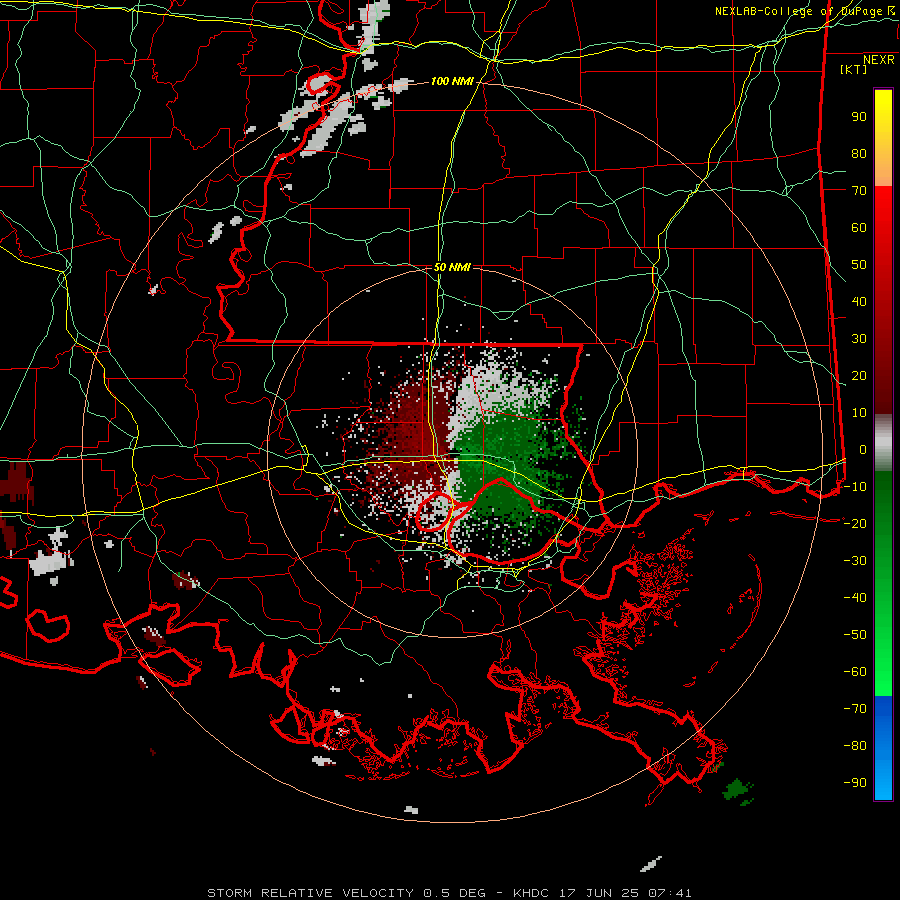Select the blue bottom segment of the color bar
The height and width of the screenshot is (900, 900).
pyautogui.click(x=883, y=748)
